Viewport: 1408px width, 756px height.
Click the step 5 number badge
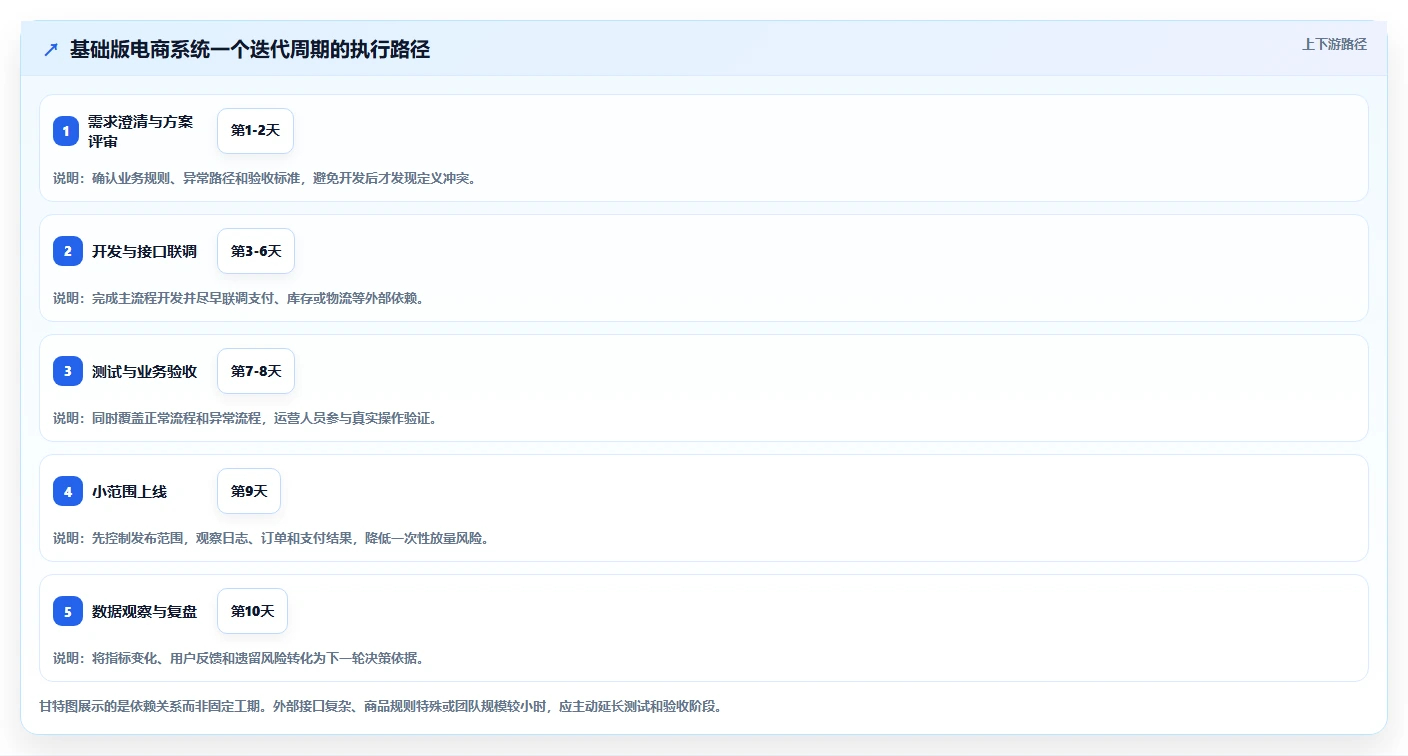pyautogui.click(x=68, y=611)
